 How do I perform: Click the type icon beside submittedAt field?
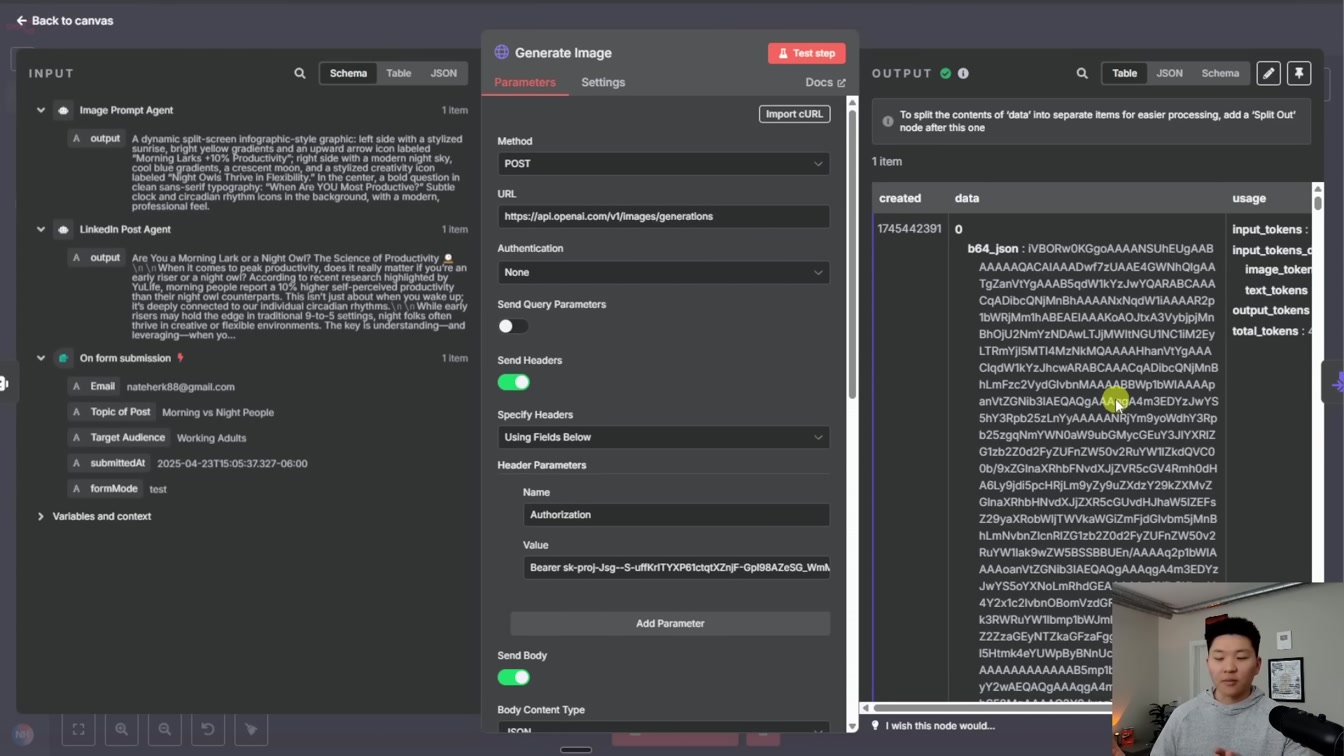point(76,463)
